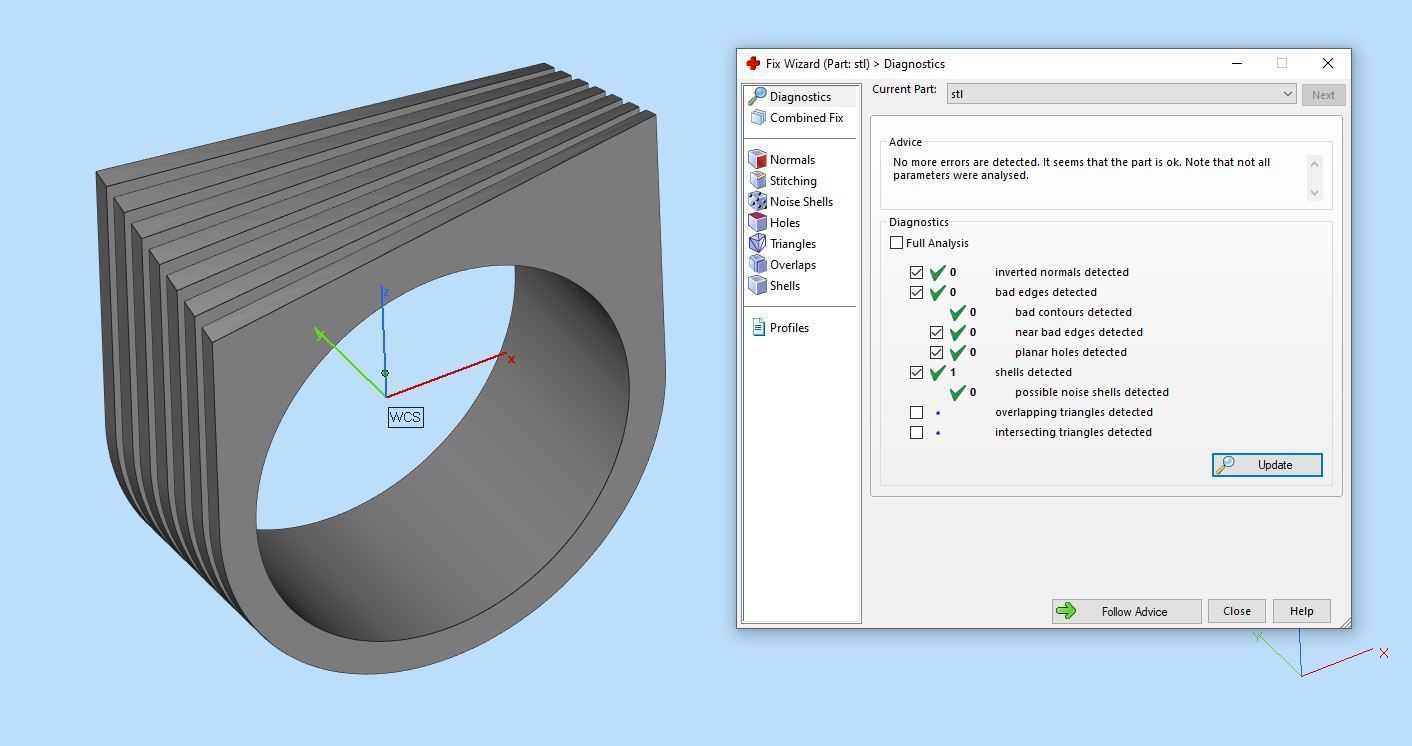Uncheck inverted normals detected checkbox
The width and height of the screenshot is (1412, 746).
pyautogui.click(x=916, y=272)
